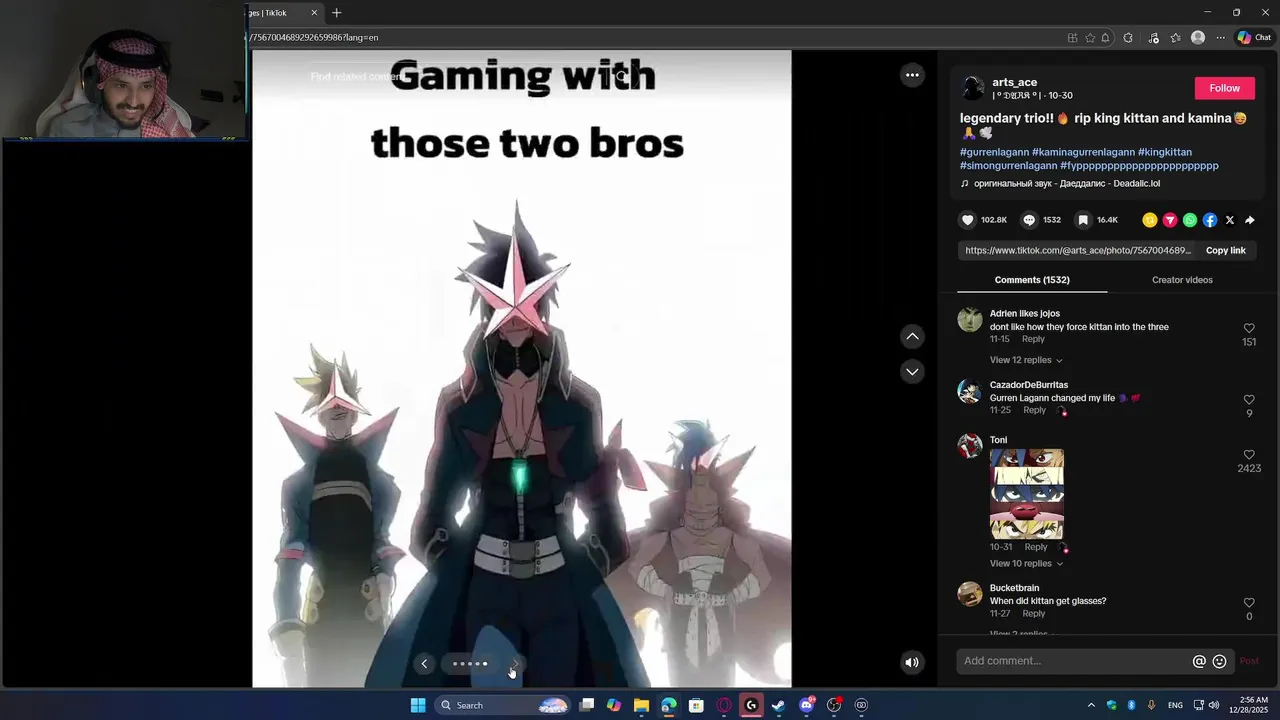Follow the arts_ace account
Image resolution: width=1280 pixels, height=720 pixels.
point(1224,88)
